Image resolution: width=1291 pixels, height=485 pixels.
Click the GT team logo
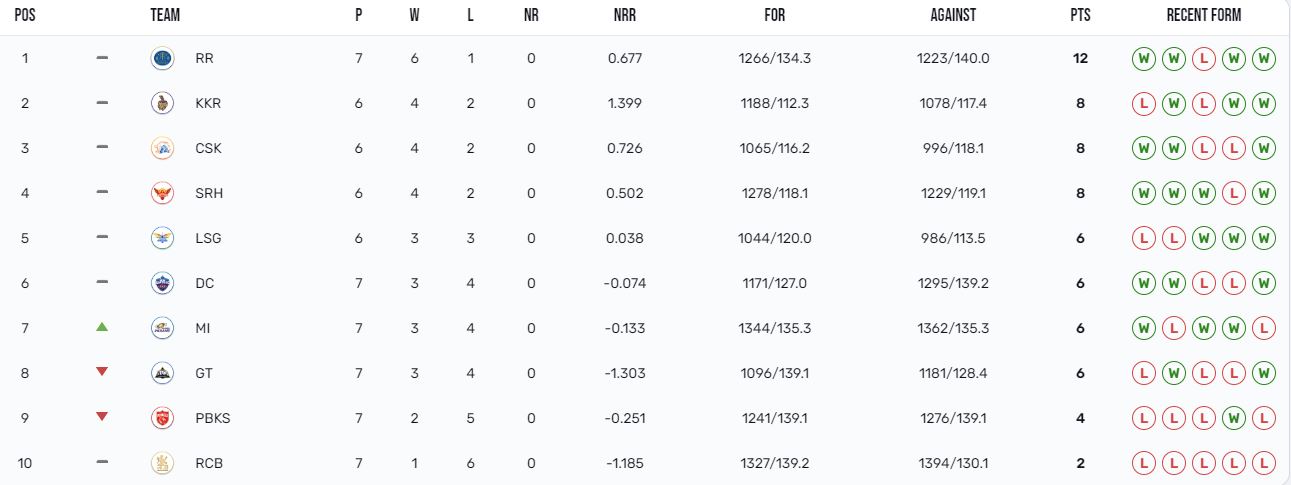pyautogui.click(x=161, y=373)
